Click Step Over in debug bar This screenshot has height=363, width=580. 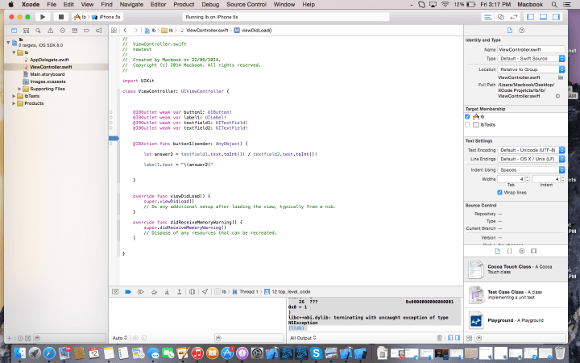pos(154,292)
